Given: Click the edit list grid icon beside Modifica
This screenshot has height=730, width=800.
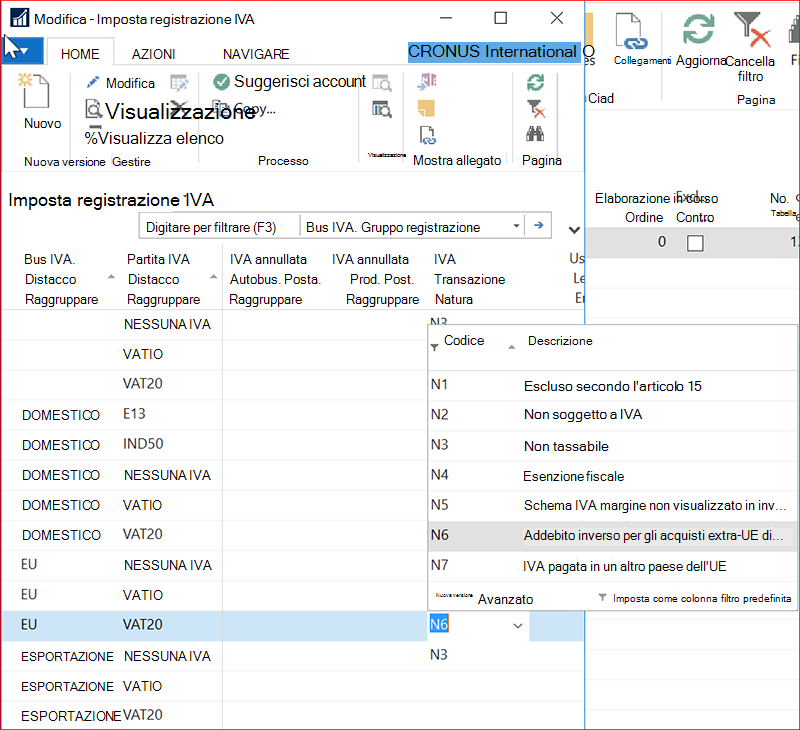Looking at the screenshot, I should pyautogui.click(x=179, y=83).
